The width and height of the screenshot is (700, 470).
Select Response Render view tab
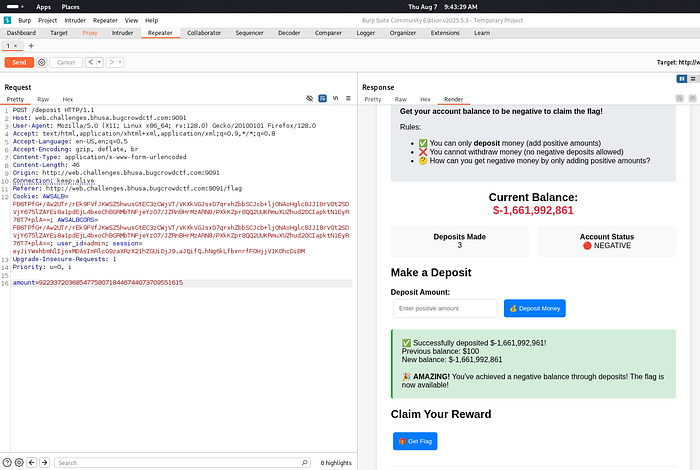[x=453, y=100]
